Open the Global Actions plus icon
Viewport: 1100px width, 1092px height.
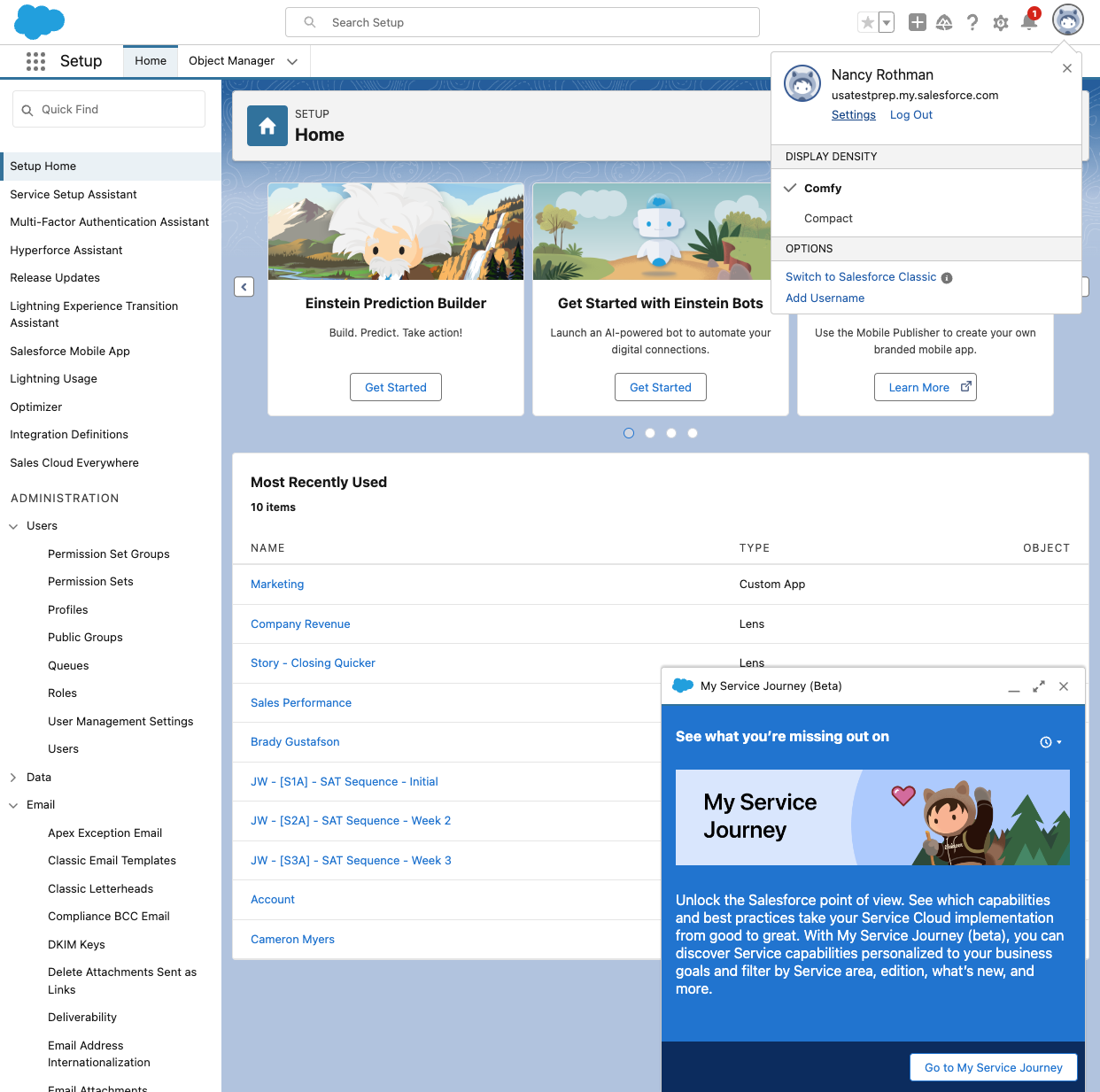point(918,22)
